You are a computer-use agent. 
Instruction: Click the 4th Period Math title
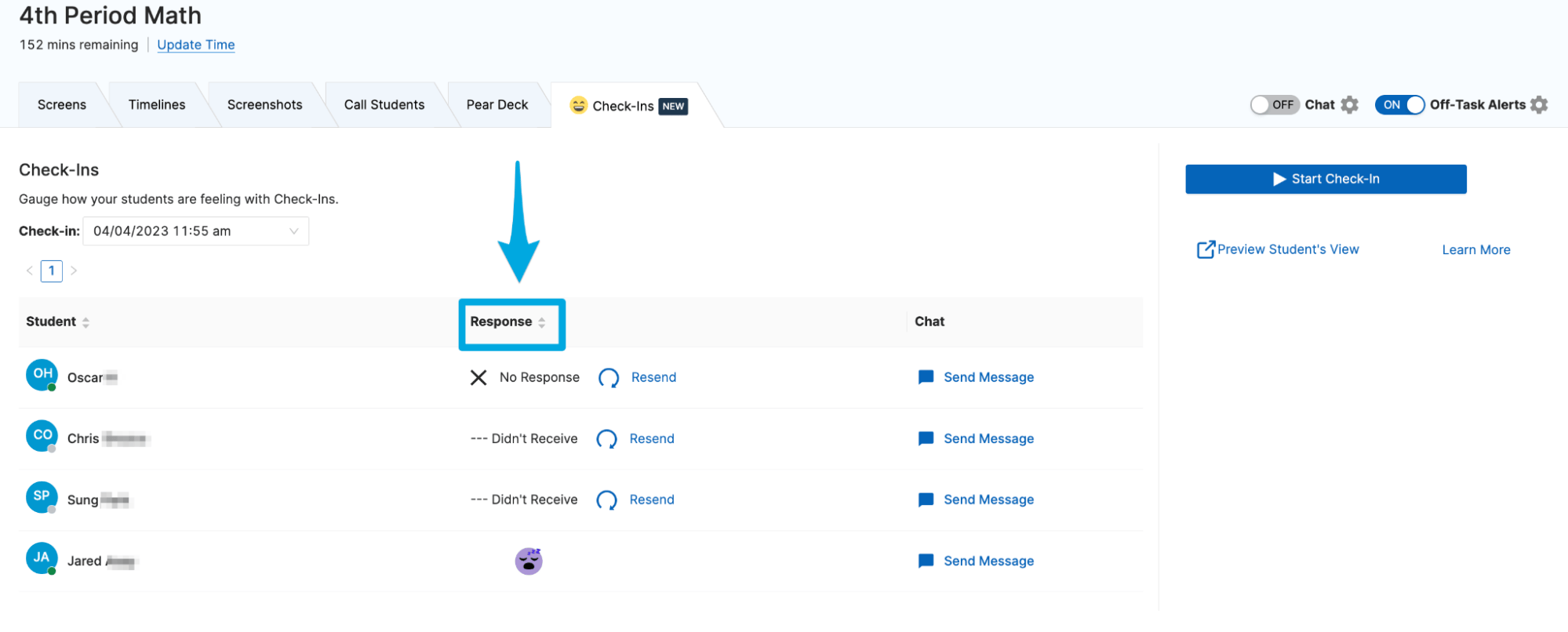(111, 15)
